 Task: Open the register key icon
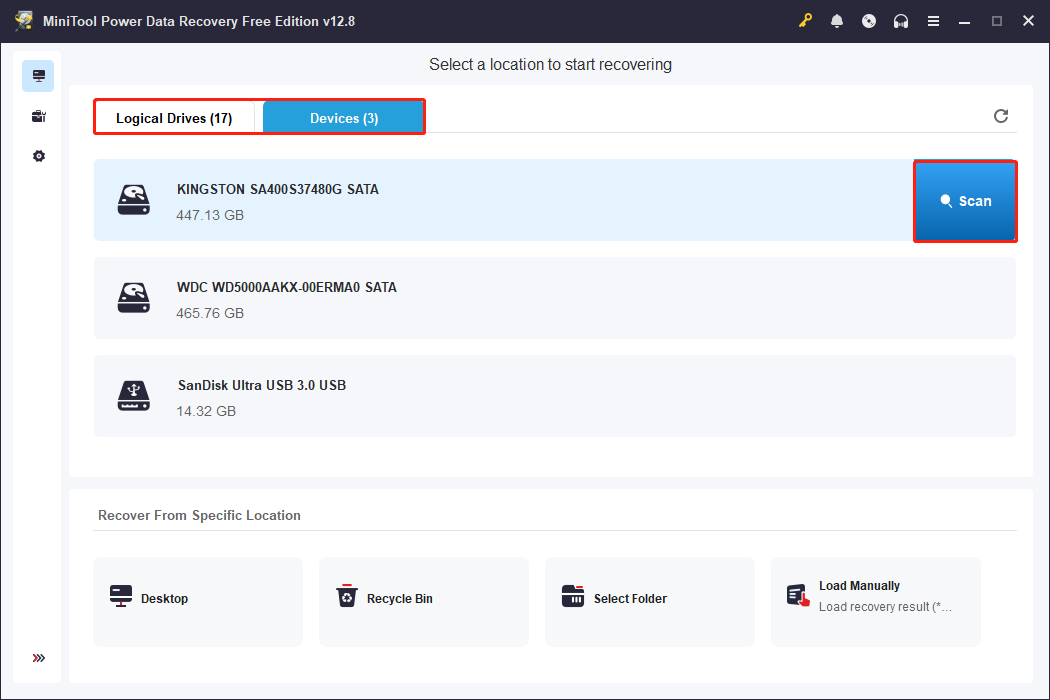click(805, 21)
